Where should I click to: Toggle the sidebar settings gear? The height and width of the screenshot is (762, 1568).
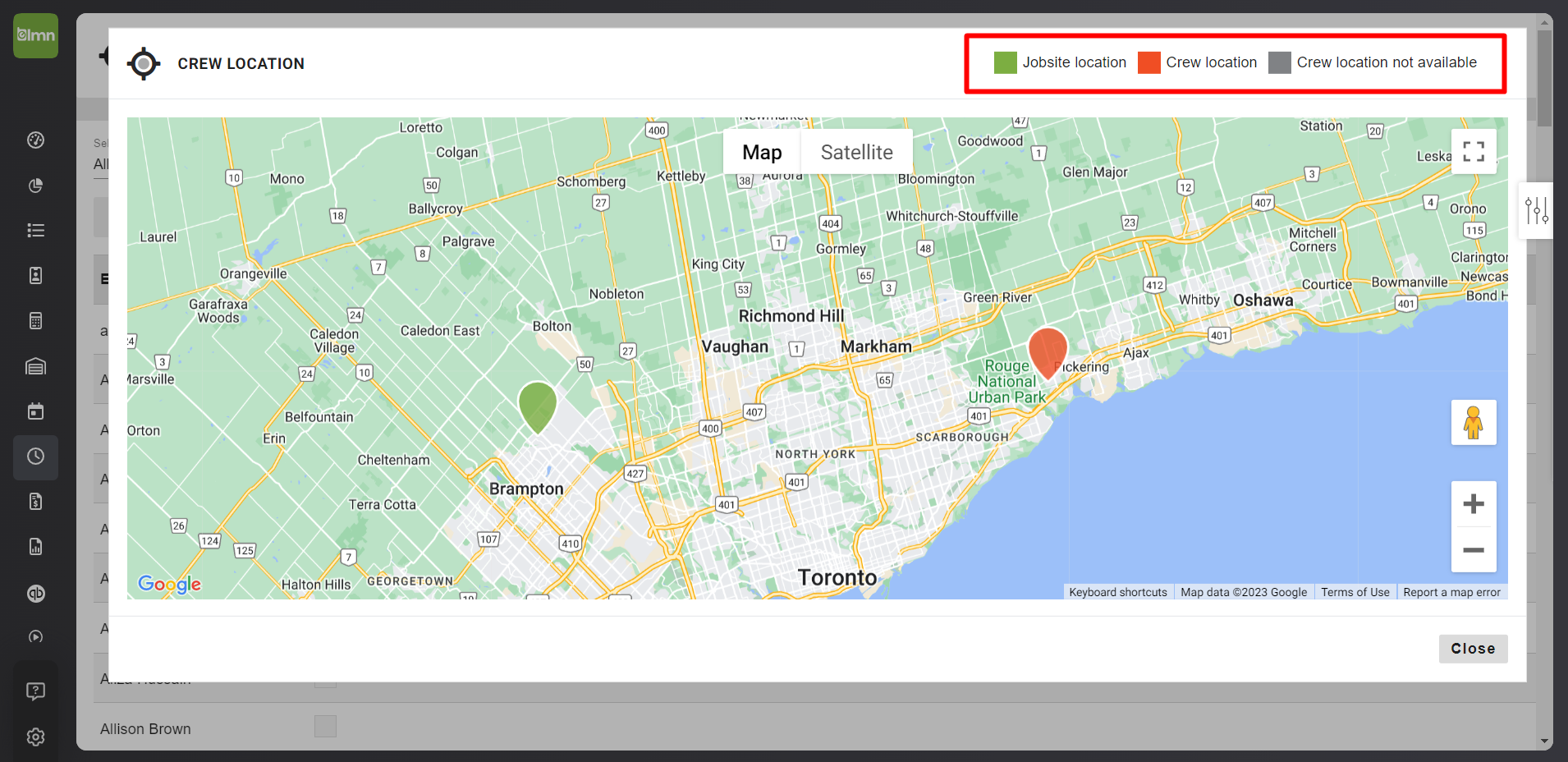[x=35, y=737]
